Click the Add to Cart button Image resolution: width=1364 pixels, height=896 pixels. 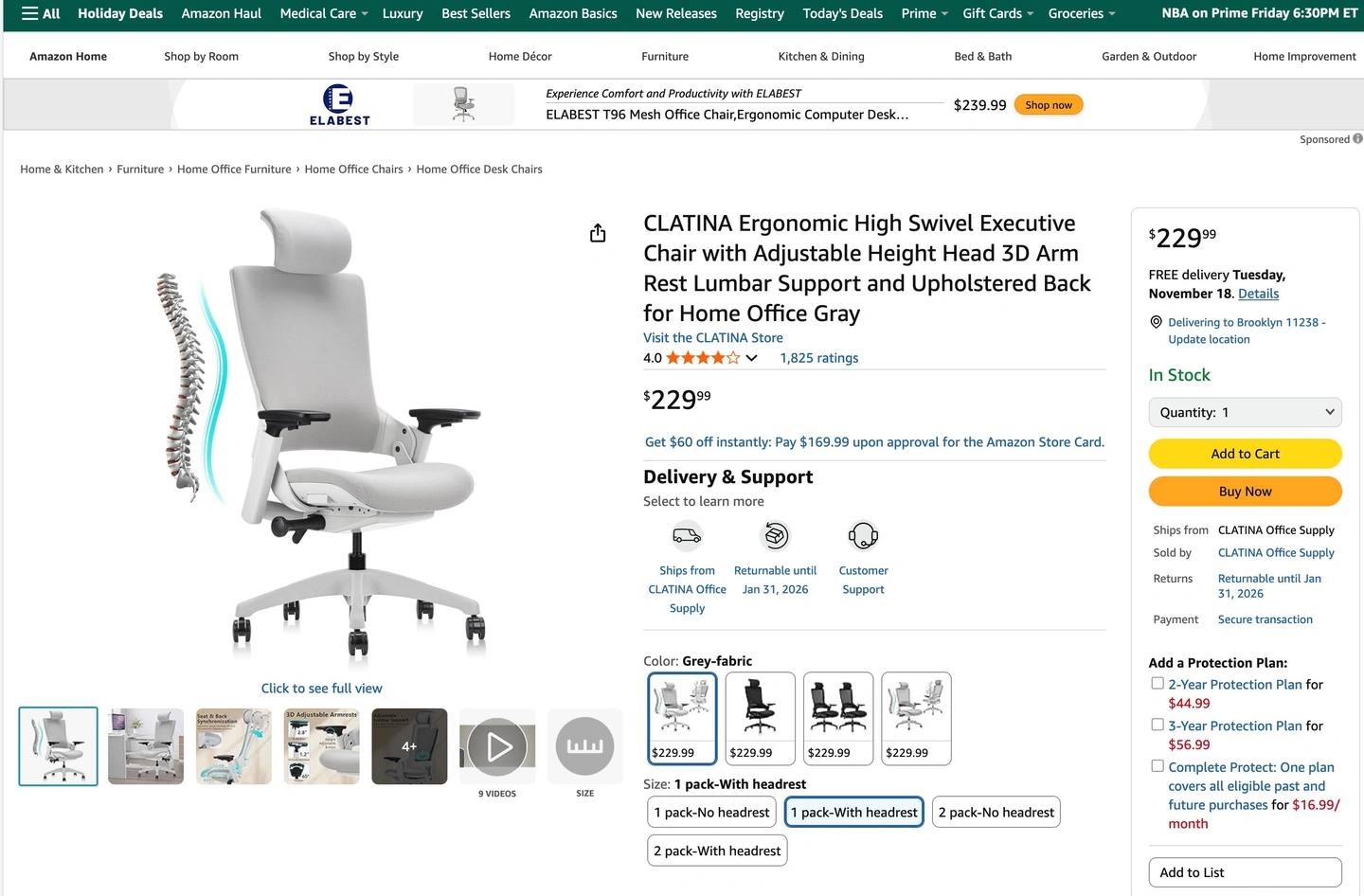coord(1245,454)
